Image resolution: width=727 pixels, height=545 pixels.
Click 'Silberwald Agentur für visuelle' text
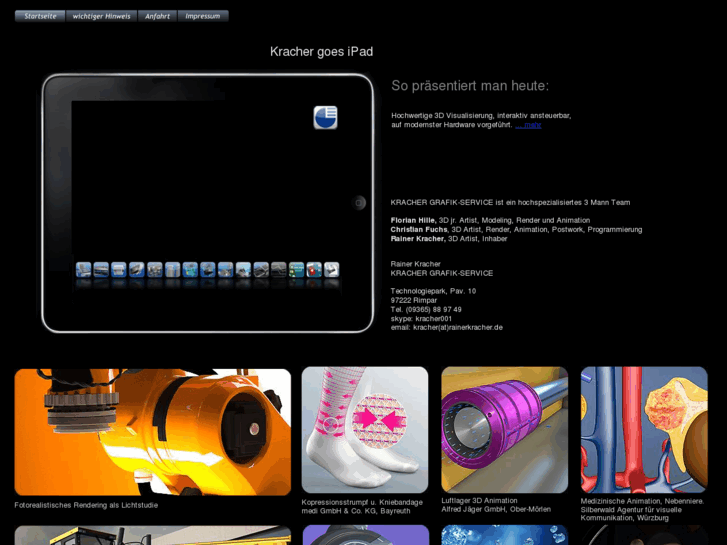point(631,510)
